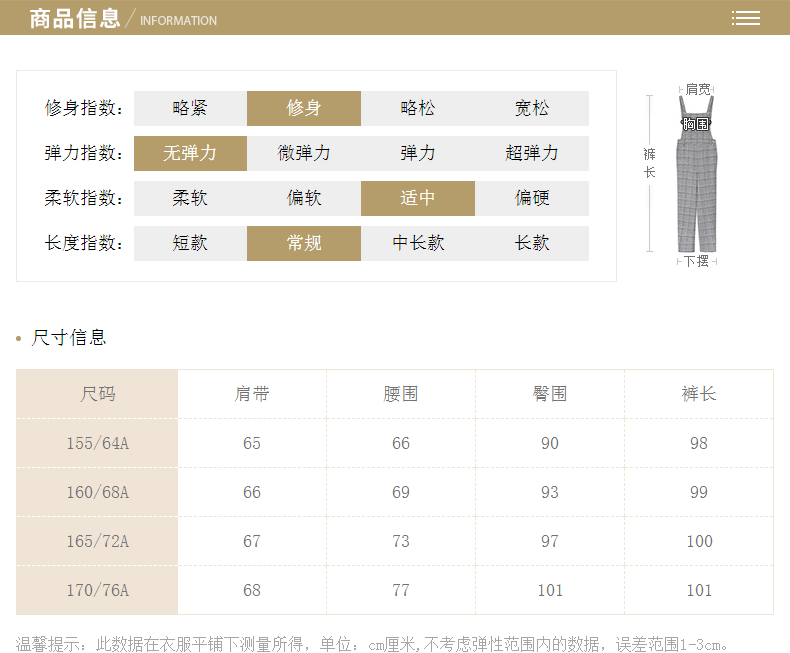The height and width of the screenshot is (653, 790).
Task: Select 常规 length option
Action: (x=304, y=243)
